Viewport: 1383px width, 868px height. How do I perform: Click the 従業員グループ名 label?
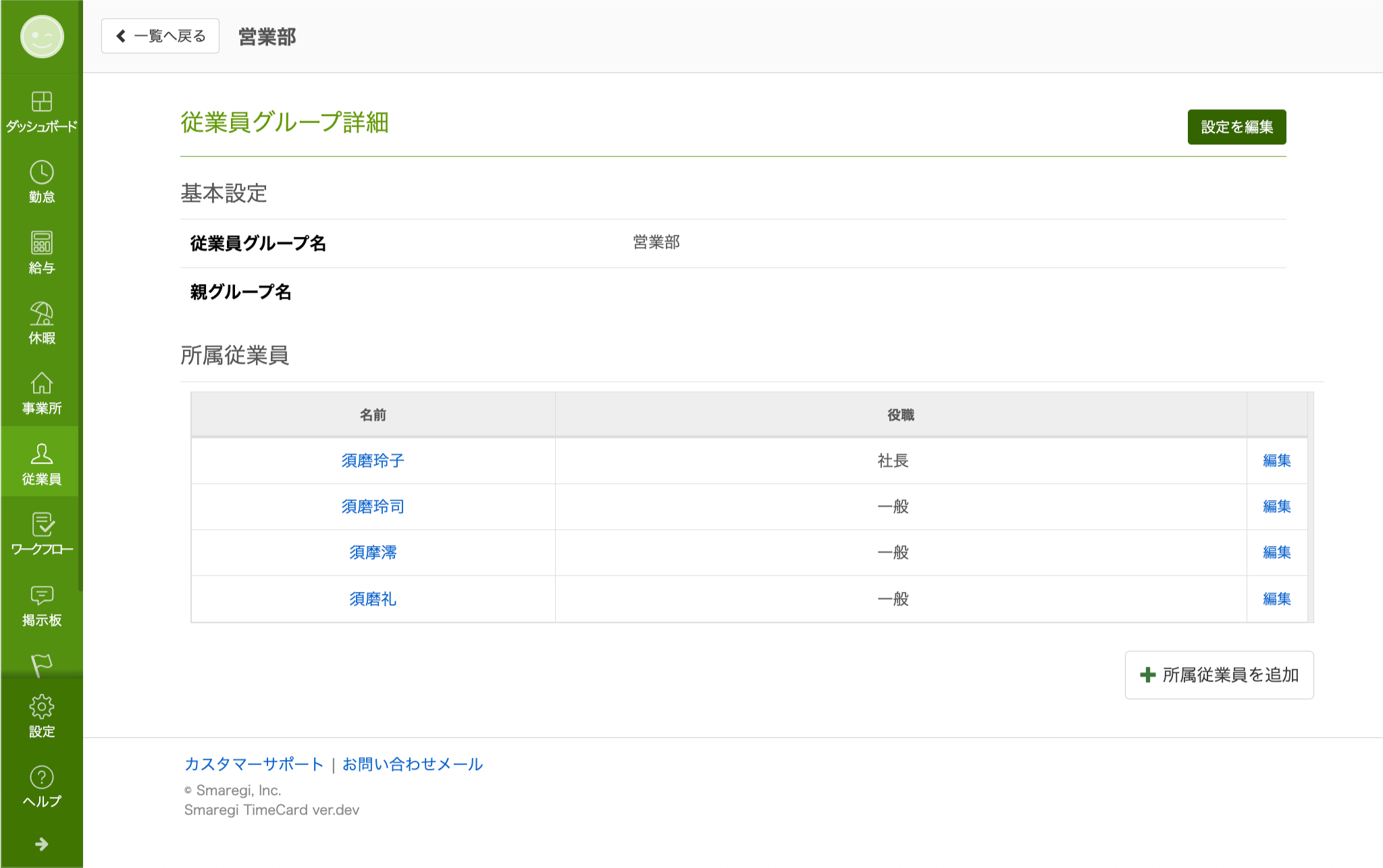(258, 243)
